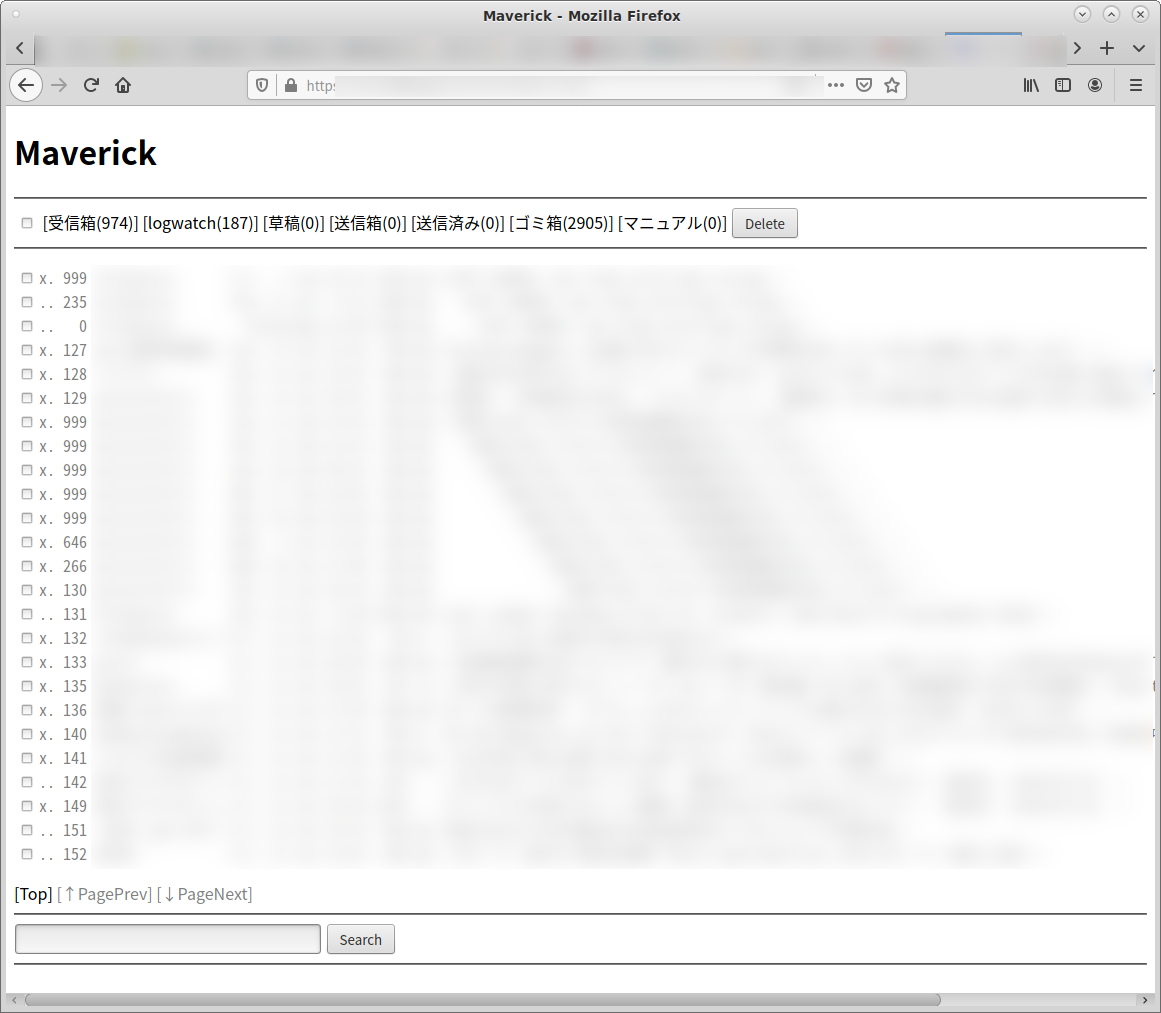Tick the checkbox for message 235

(27, 302)
